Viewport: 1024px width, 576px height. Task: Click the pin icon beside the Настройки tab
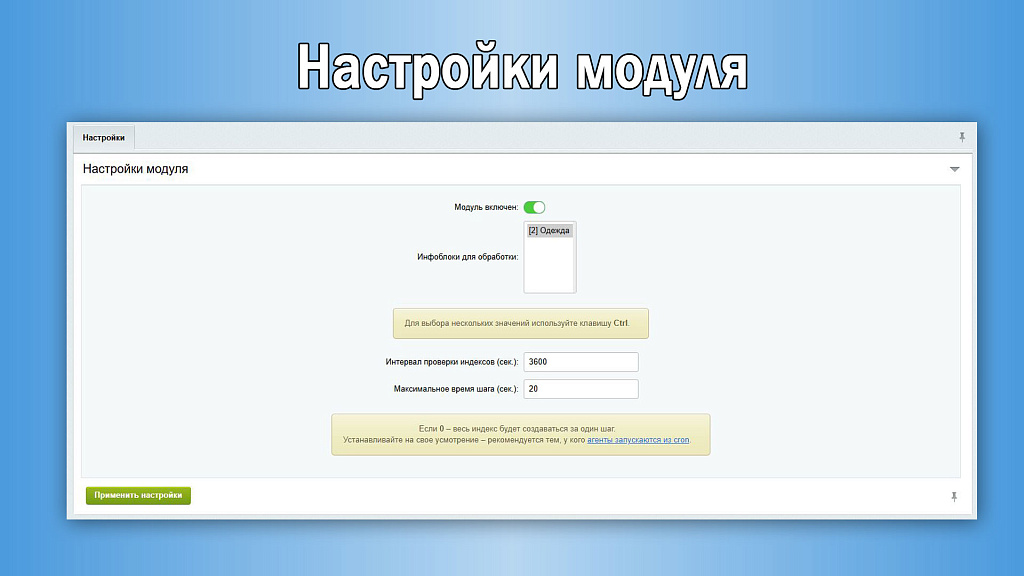click(962, 137)
